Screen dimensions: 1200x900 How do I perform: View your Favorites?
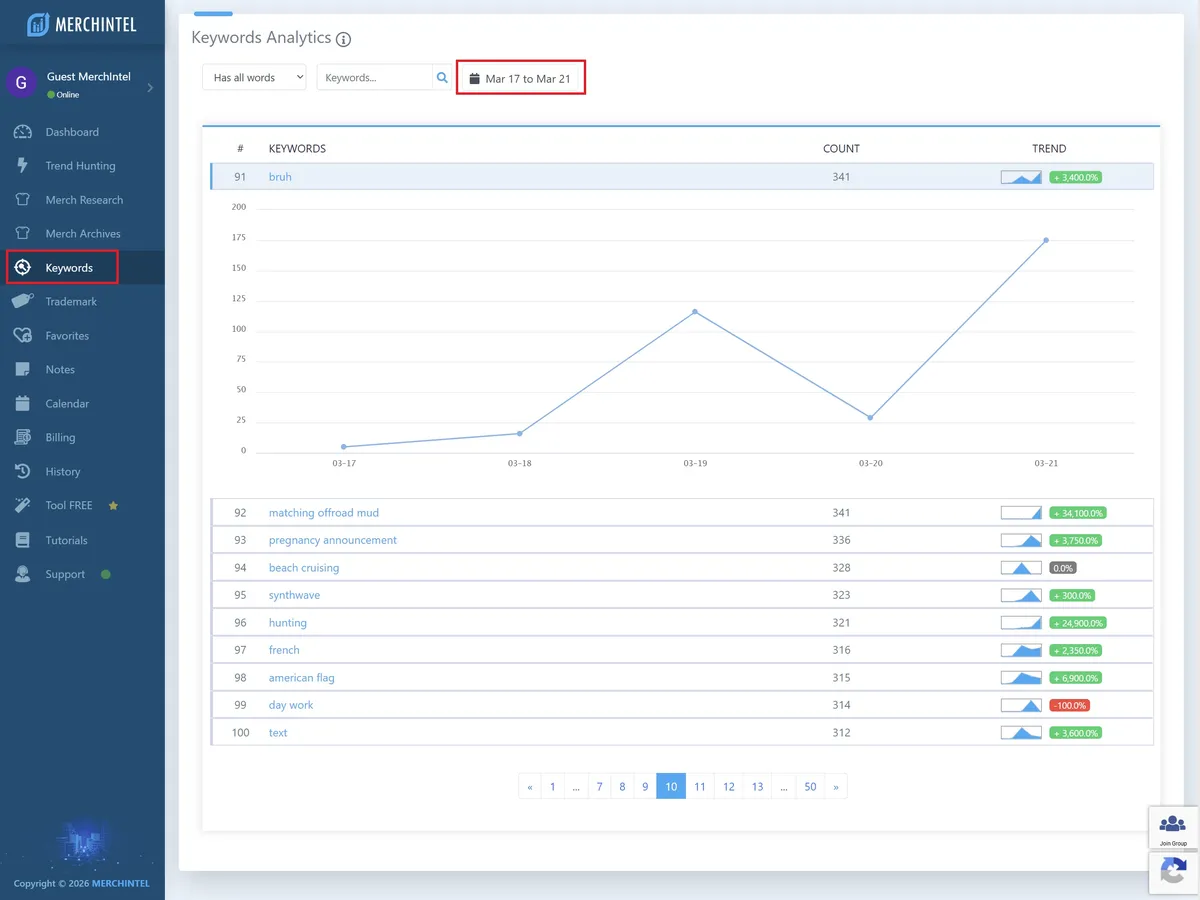click(66, 335)
